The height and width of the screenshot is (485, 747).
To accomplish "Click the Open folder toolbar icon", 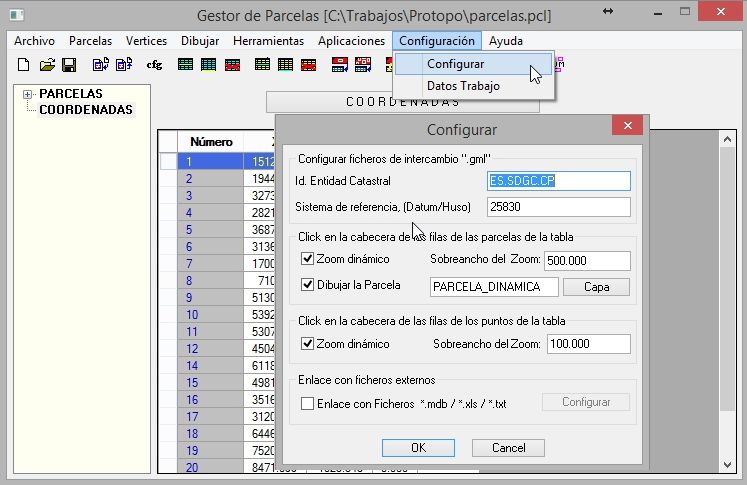I will (x=47, y=64).
